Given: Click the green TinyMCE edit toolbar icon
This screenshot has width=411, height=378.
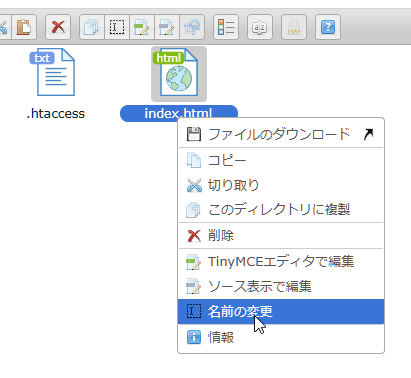Looking at the screenshot, I should 142,27.
